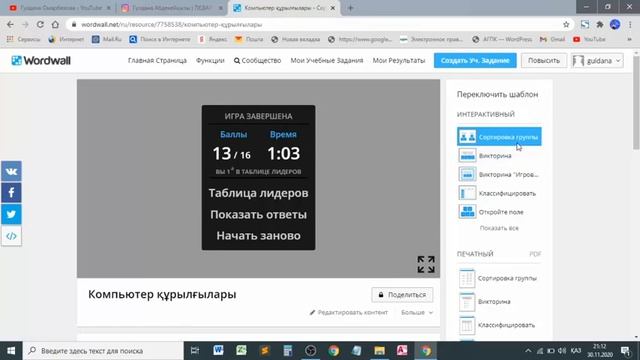Select printable Викторина template

point(499,302)
